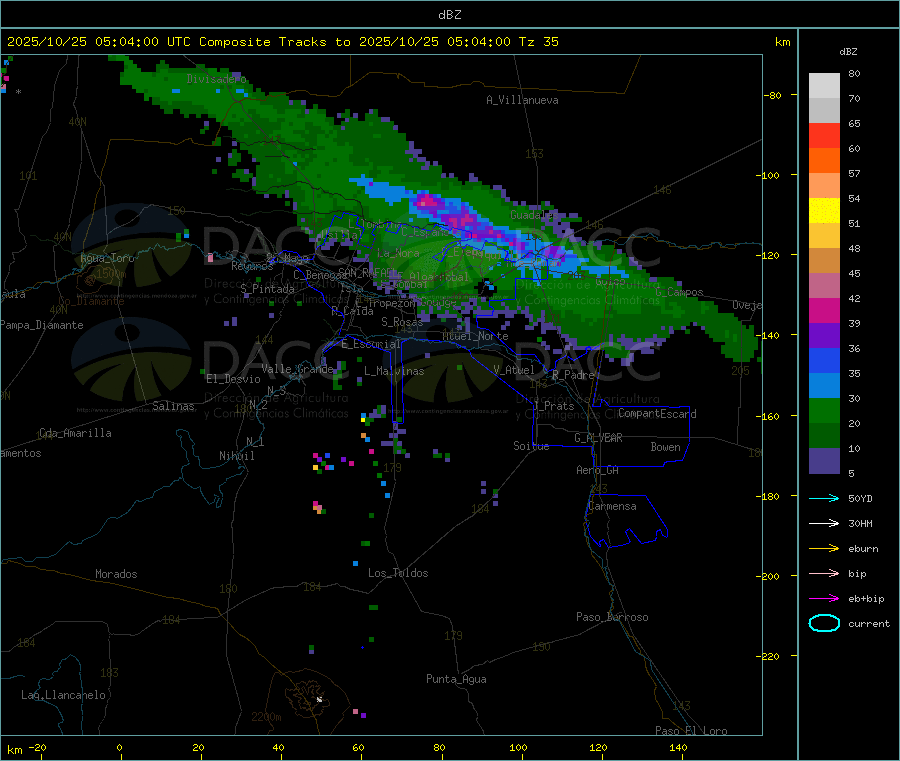Select the light gray swatch below 80 dBZ
This screenshot has height=761, width=900.
[x=824, y=86]
